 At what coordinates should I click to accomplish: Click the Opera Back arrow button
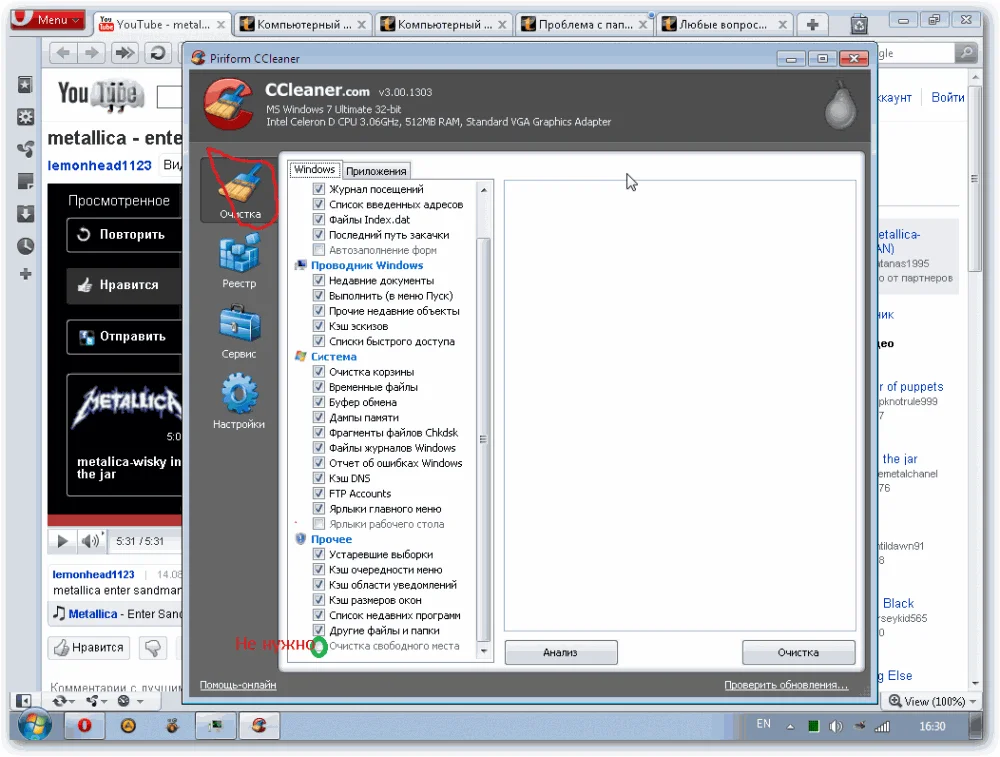pyautogui.click(x=62, y=53)
